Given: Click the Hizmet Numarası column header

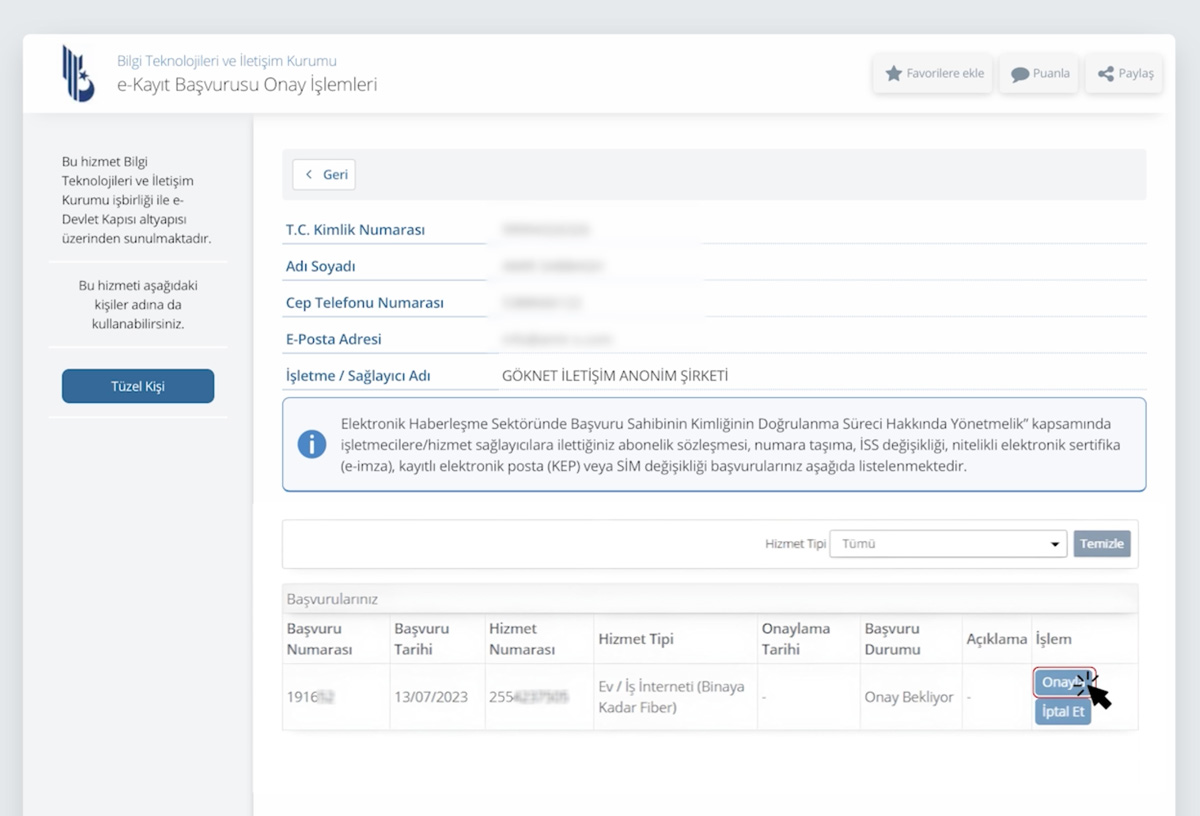Looking at the screenshot, I should [522, 639].
